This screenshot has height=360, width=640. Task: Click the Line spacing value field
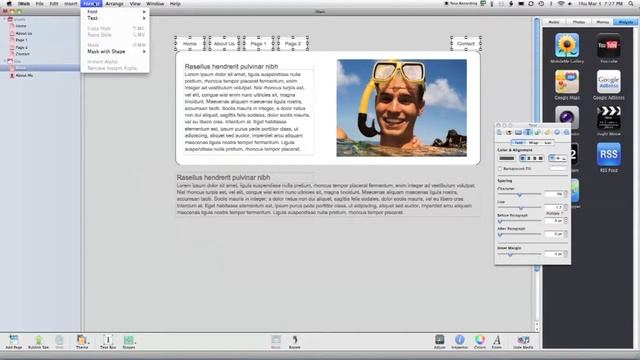553,207
